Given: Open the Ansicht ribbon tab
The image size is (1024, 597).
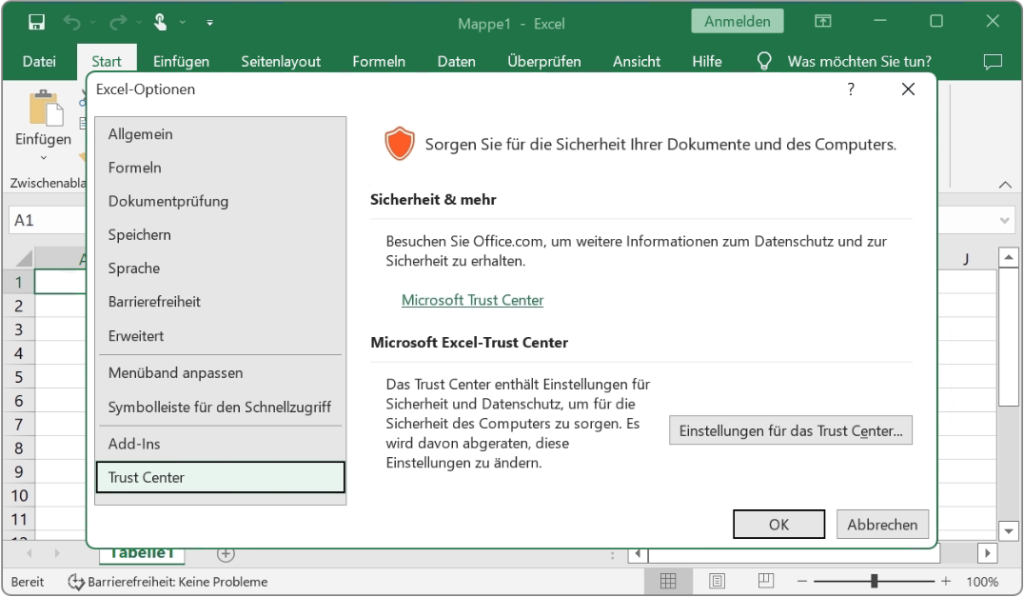Looking at the screenshot, I should [x=636, y=61].
